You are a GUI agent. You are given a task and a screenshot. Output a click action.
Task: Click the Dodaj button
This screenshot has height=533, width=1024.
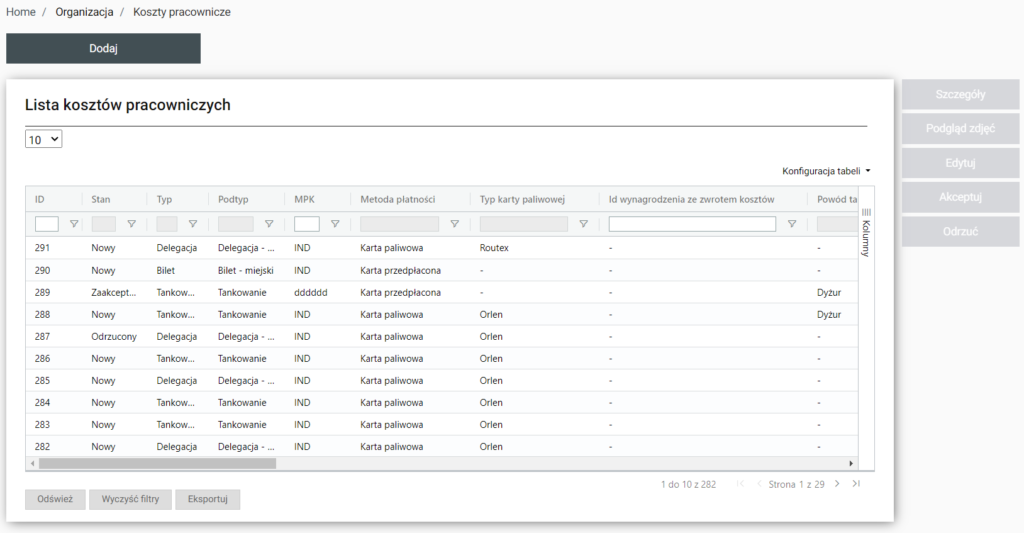click(103, 48)
